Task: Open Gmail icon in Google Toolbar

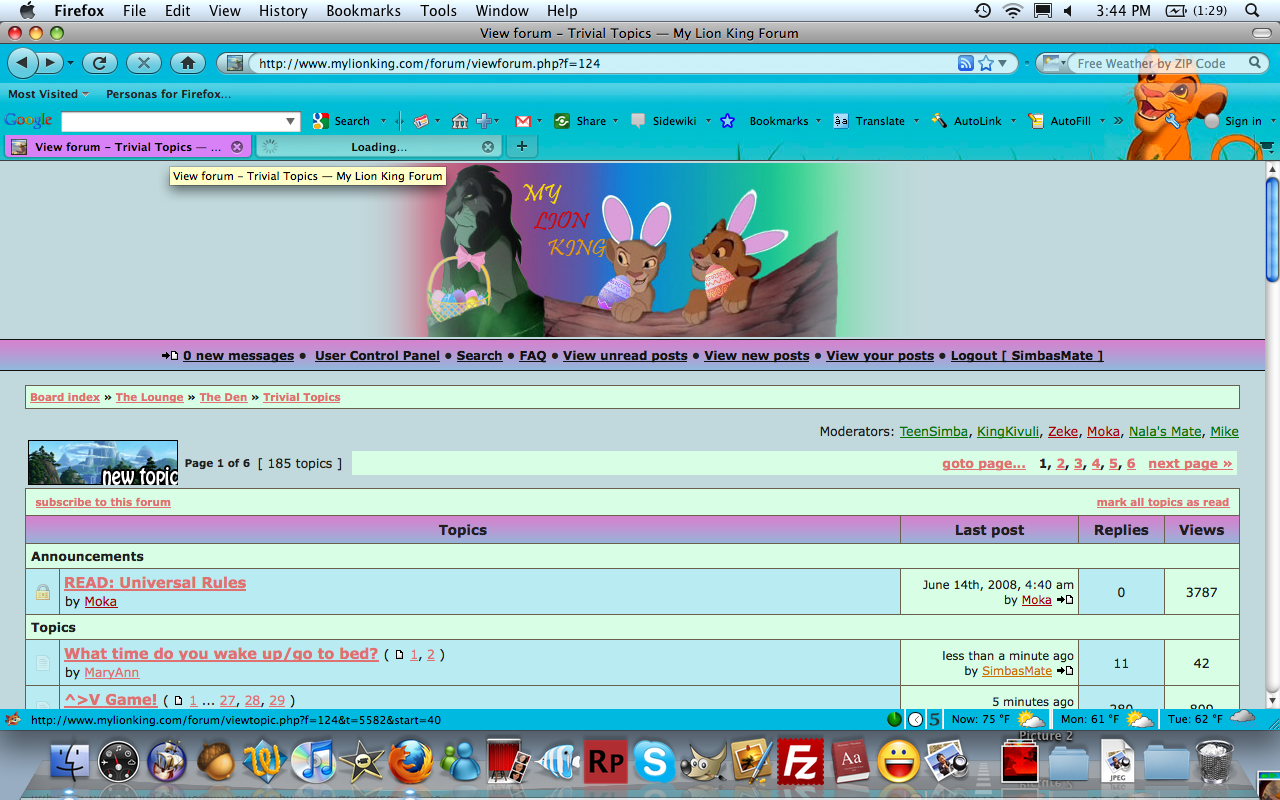Action: 522,121
